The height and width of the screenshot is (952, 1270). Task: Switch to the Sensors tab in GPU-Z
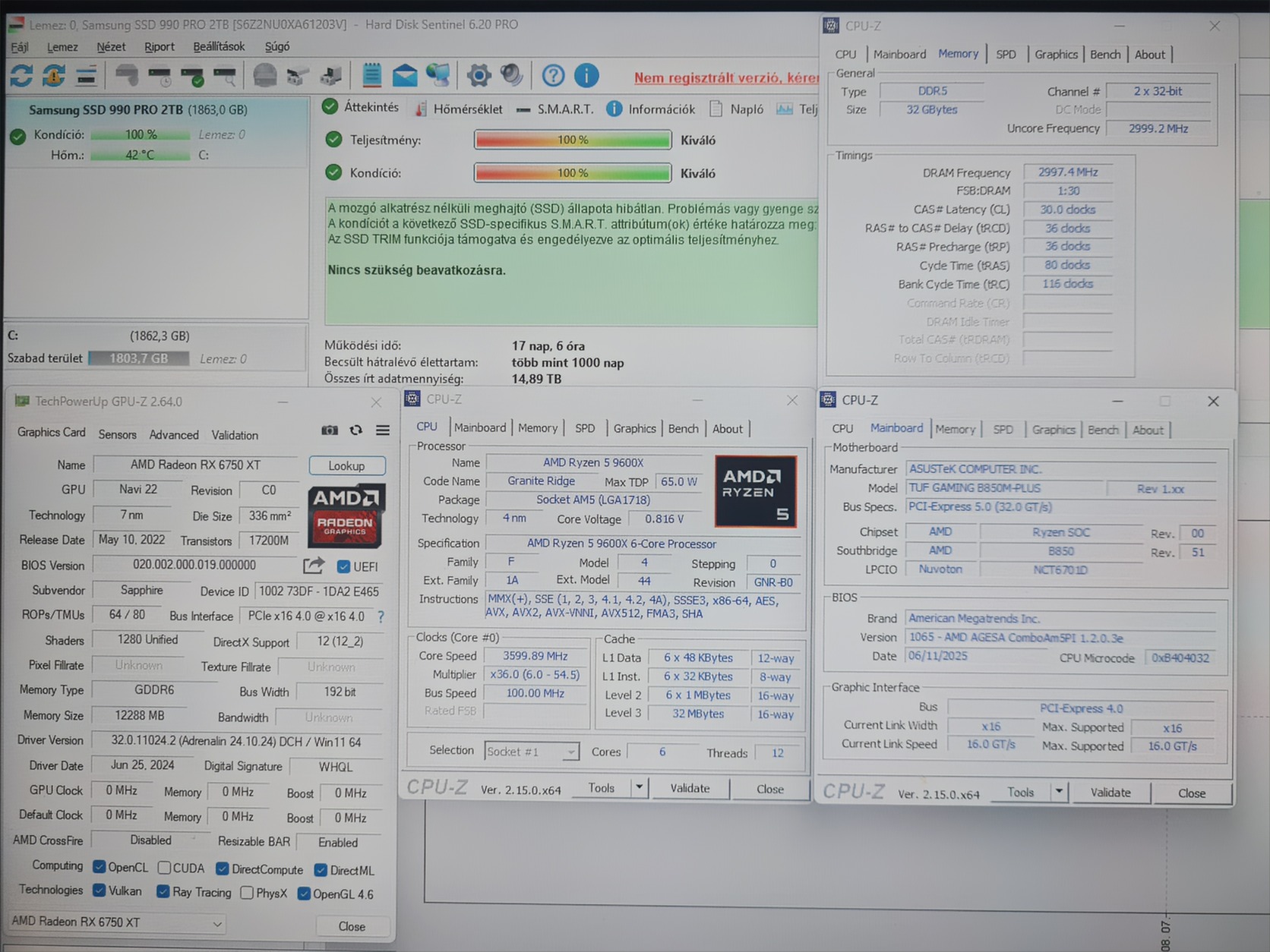coord(117,435)
